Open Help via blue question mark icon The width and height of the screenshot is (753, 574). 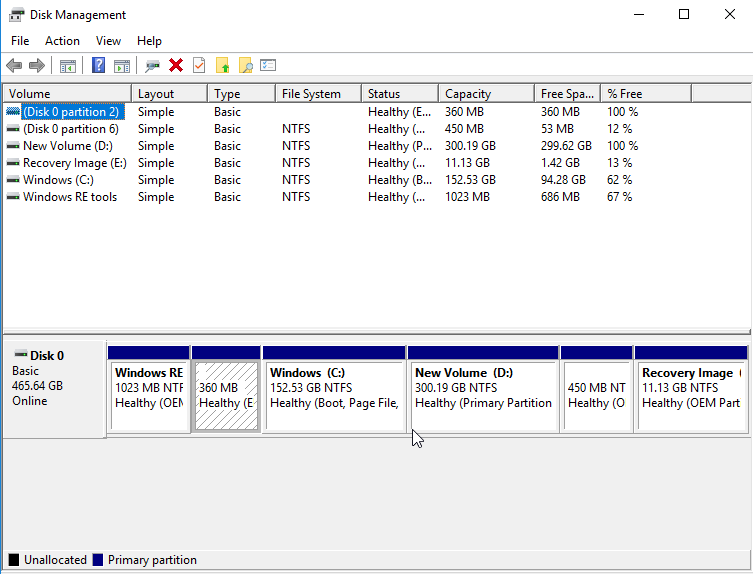[98, 66]
